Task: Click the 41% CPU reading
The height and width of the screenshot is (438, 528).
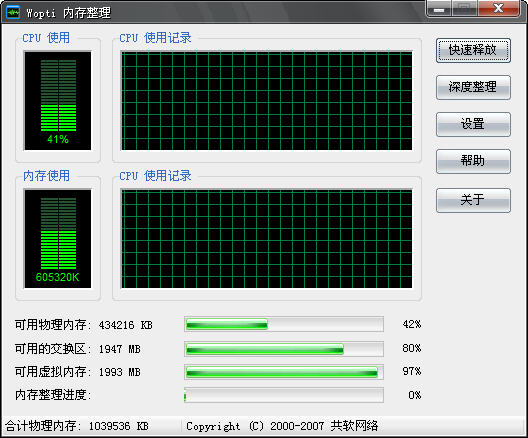Action: tap(58, 139)
